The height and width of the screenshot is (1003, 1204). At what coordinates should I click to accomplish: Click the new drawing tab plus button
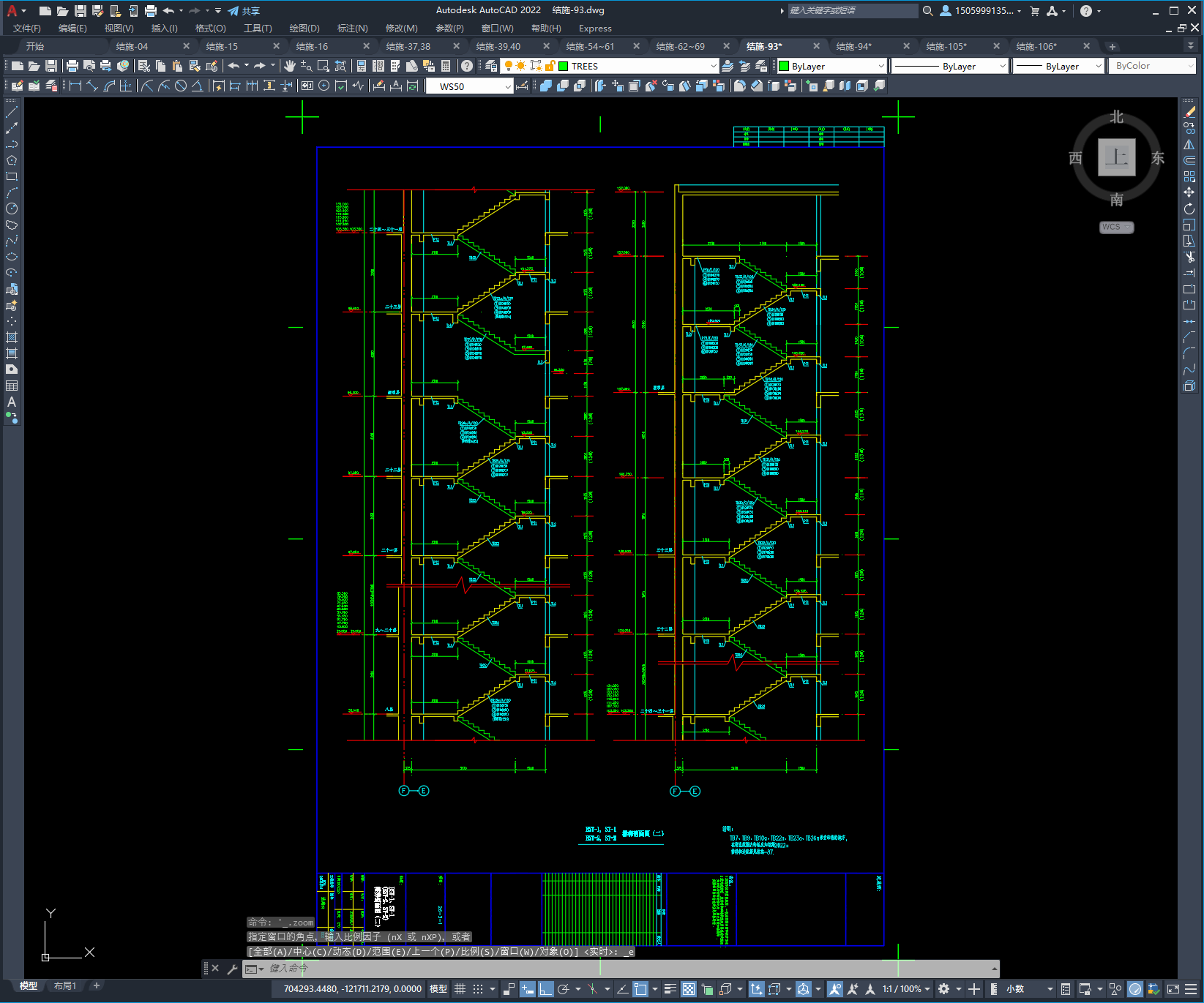coord(1113,46)
